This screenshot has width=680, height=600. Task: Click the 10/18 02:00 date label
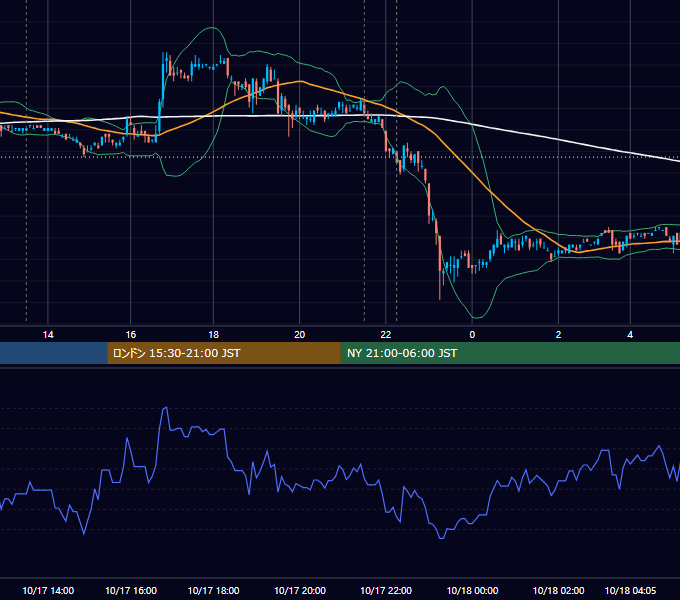[x=558, y=590]
